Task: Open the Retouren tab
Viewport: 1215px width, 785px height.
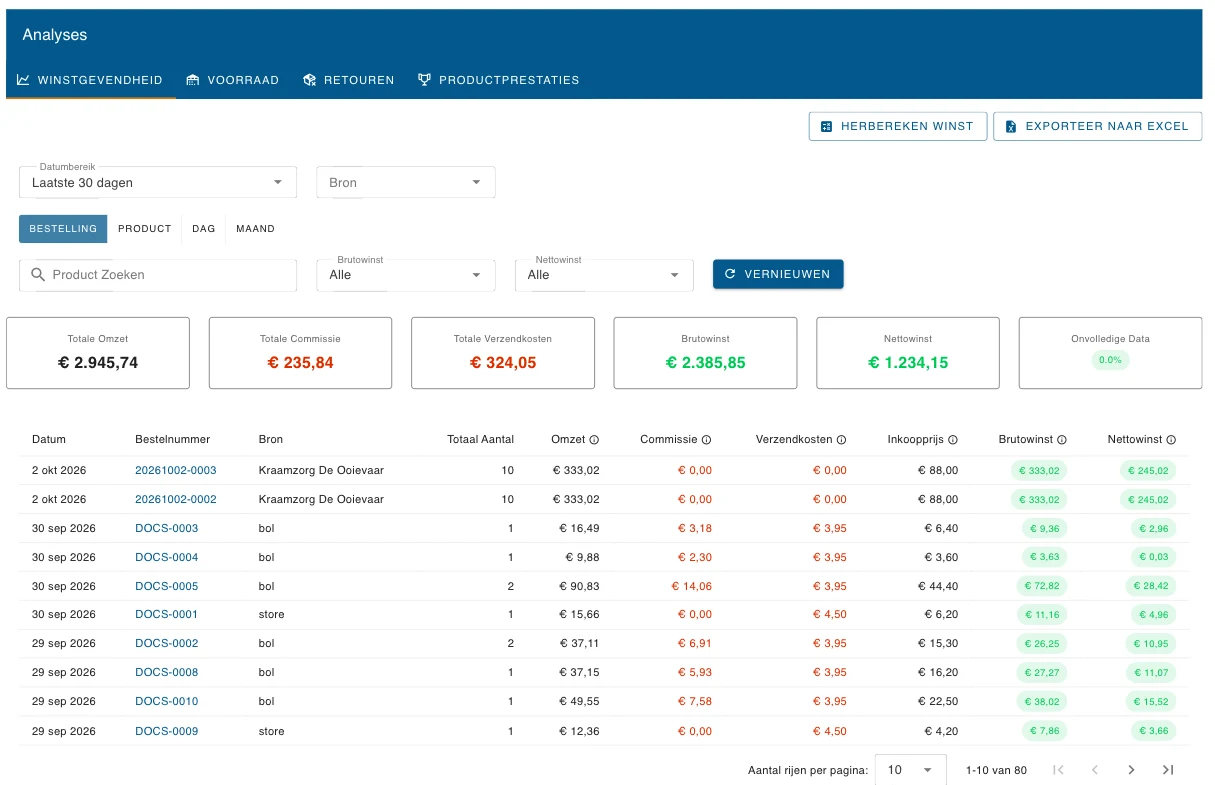Action: 349,80
